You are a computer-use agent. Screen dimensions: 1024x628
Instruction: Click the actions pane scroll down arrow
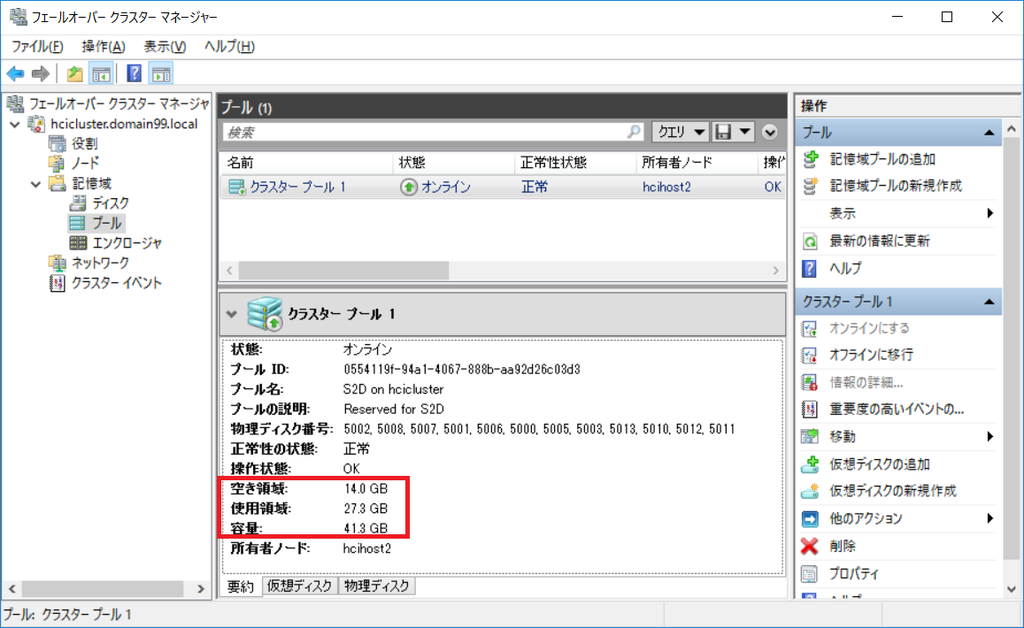1012,589
